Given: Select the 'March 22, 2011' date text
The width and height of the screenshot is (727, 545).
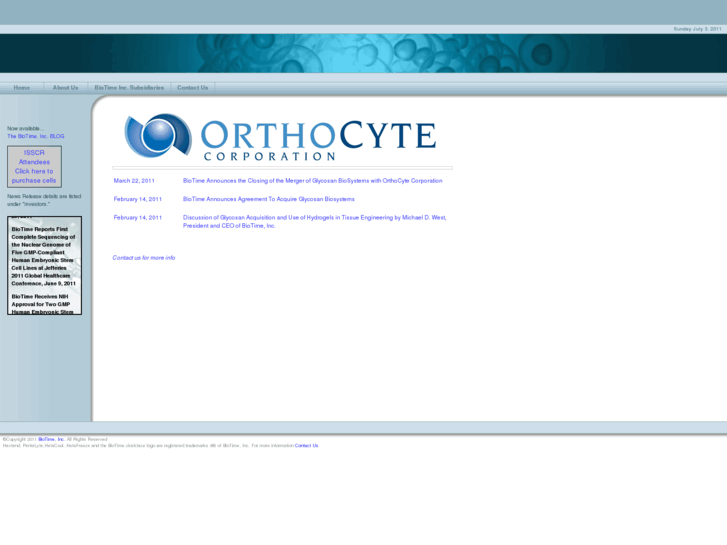Looking at the screenshot, I should point(134,181).
